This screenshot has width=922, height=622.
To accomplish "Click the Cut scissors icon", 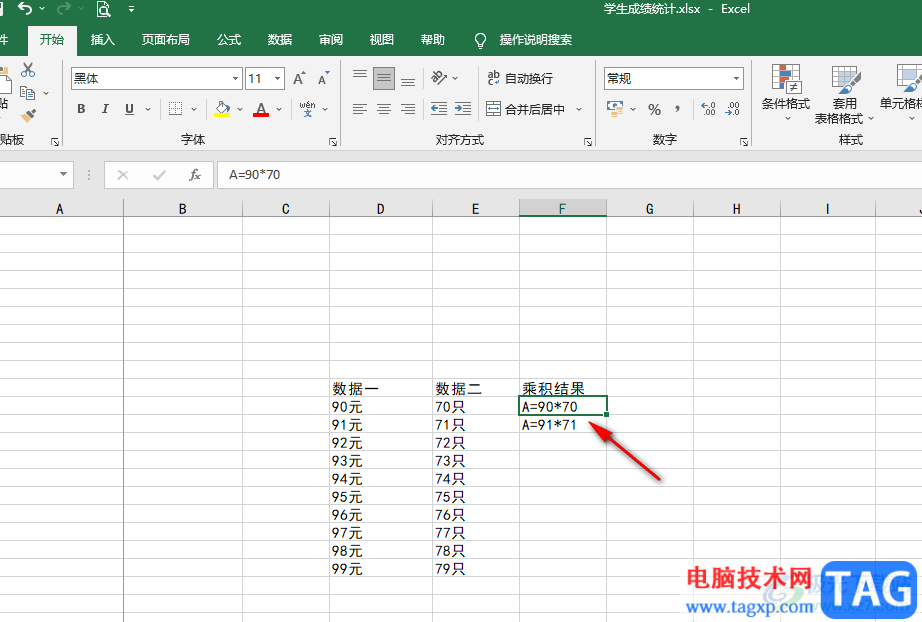I will tap(28, 70).
